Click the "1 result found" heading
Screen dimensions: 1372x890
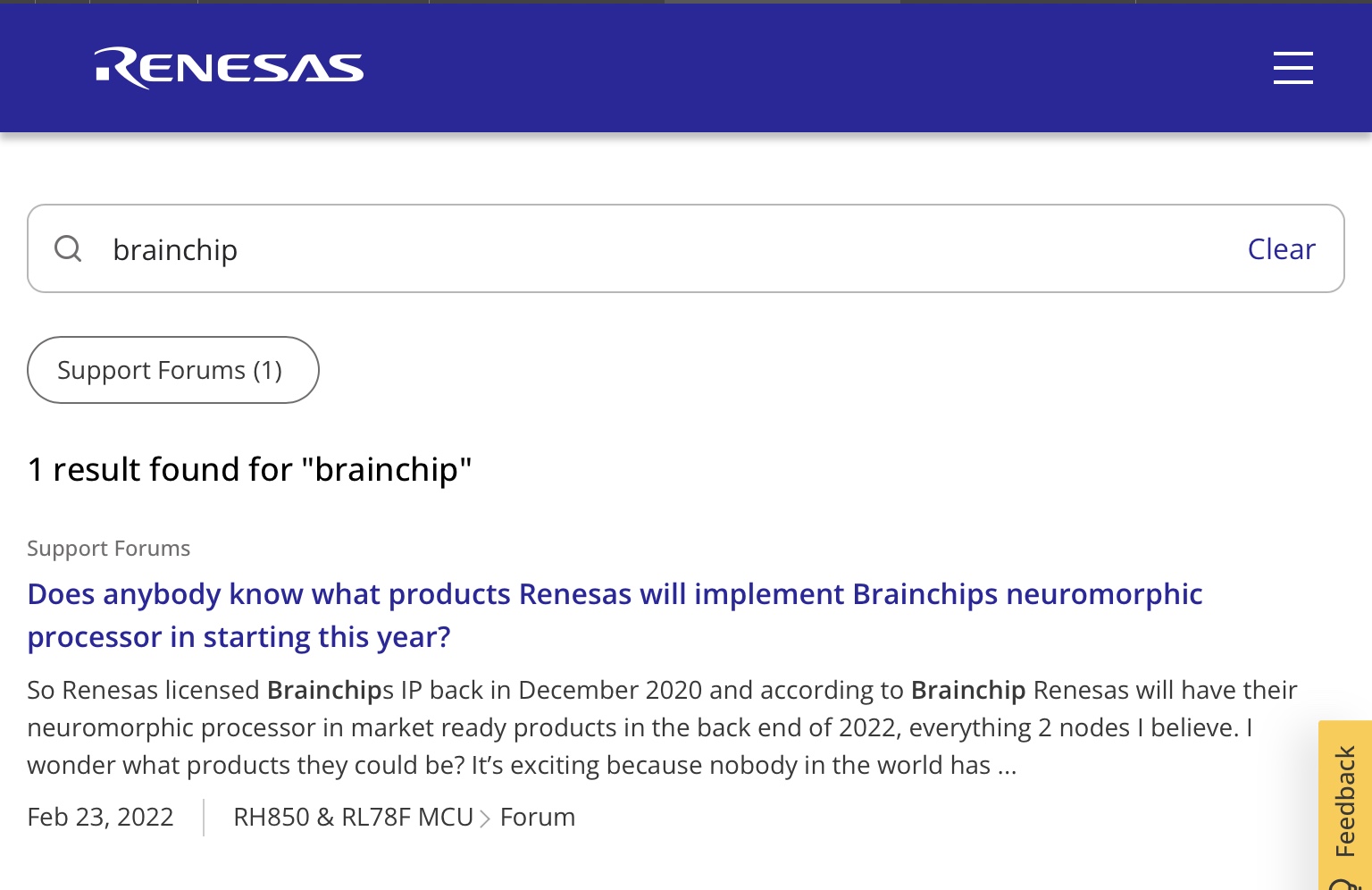tap(249, 469)
